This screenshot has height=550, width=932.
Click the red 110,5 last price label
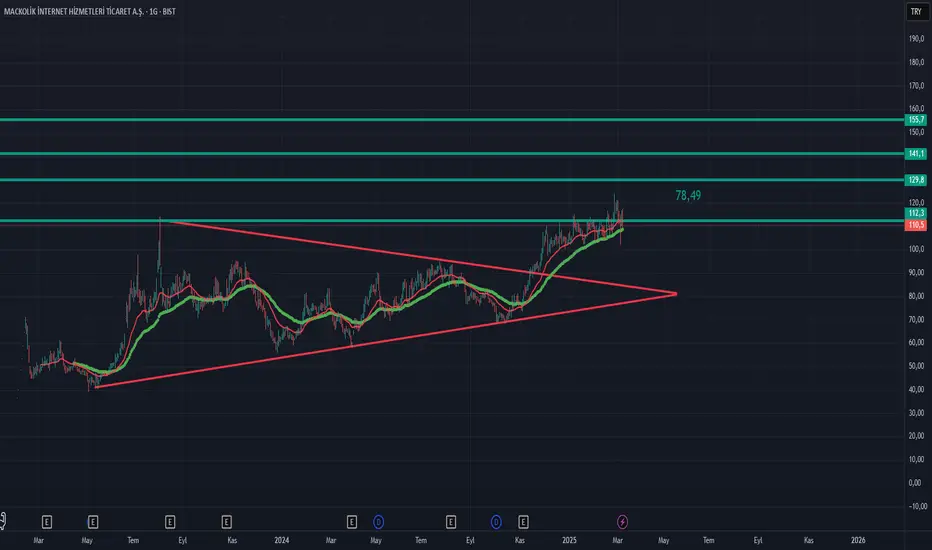pyautogui.click(x=916, y=225)
